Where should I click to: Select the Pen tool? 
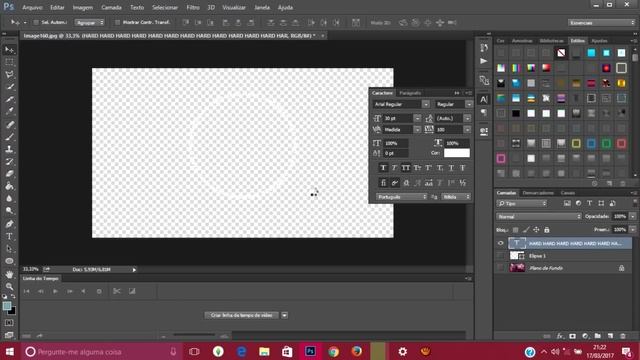[9, 224]
